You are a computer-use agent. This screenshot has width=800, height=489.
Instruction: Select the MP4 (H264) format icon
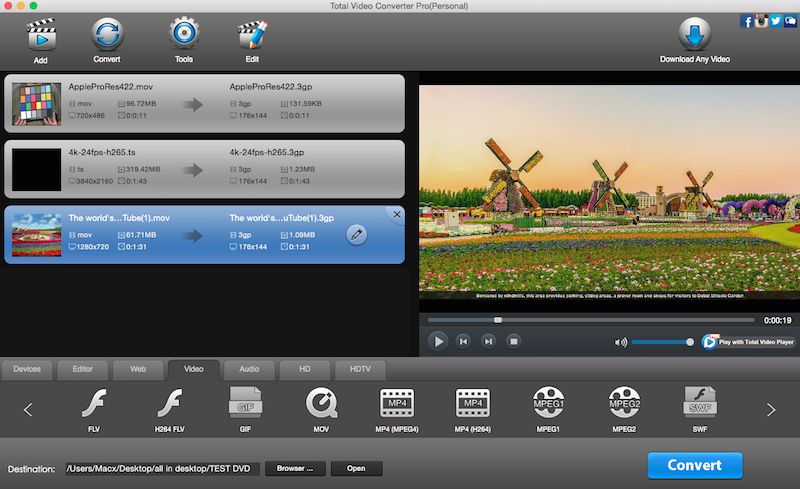coord(472,403)
